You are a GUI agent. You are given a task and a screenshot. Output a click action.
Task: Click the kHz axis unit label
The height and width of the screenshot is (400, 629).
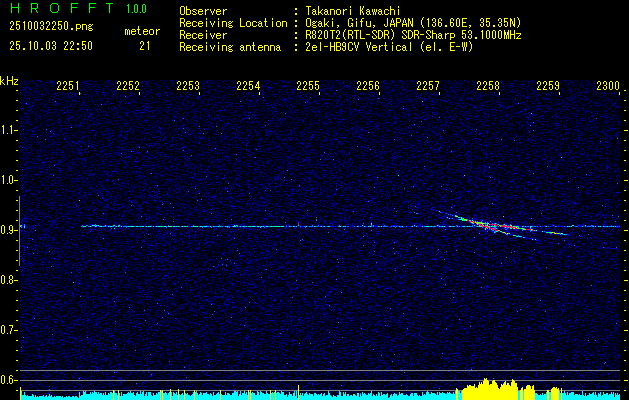tap(9, 81)
